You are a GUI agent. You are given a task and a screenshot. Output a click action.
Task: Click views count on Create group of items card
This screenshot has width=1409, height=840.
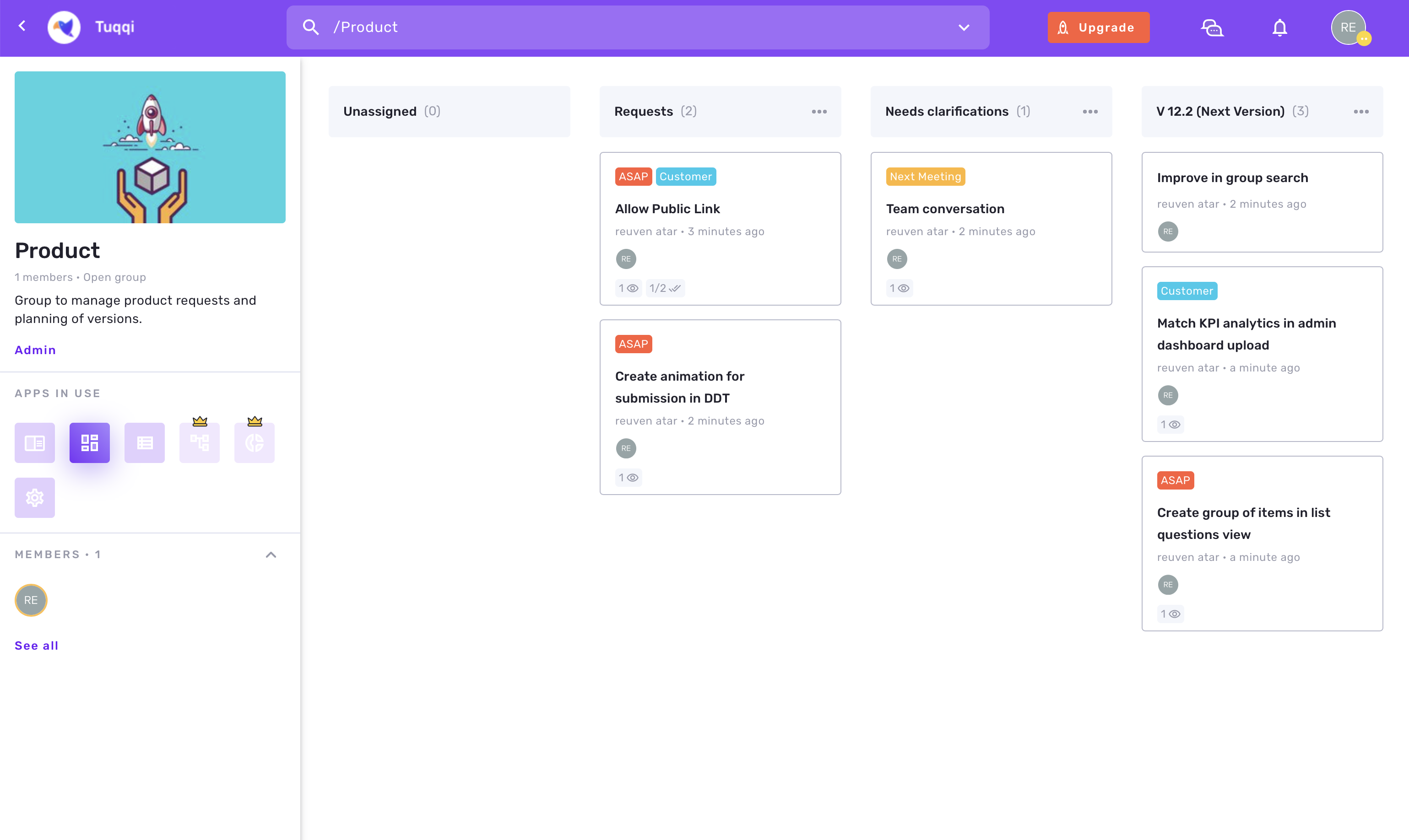pyautogui.click(x=1170, y=614)
